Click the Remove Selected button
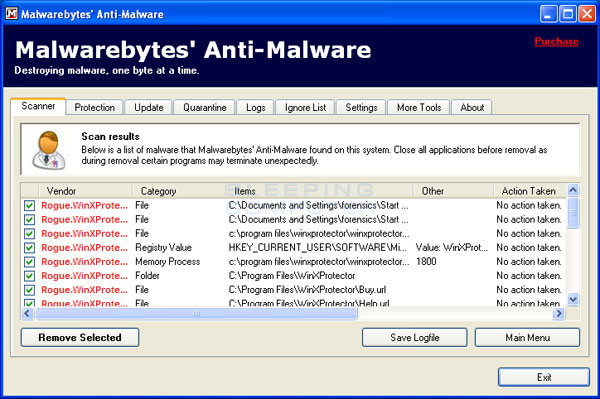 [80, 337]
